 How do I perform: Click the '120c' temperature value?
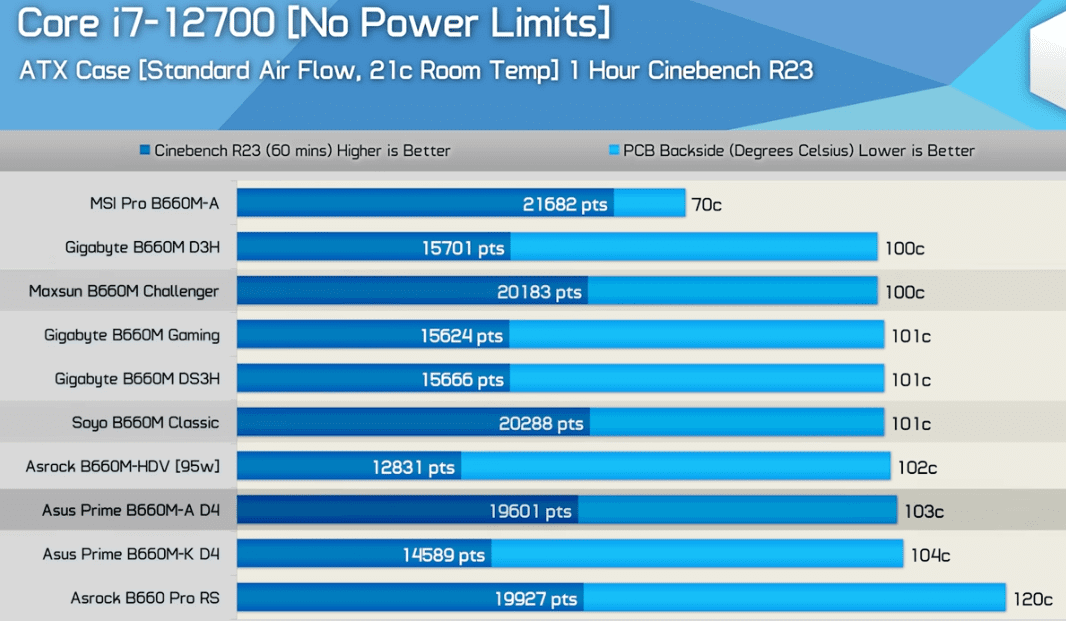pos(1033,599)
